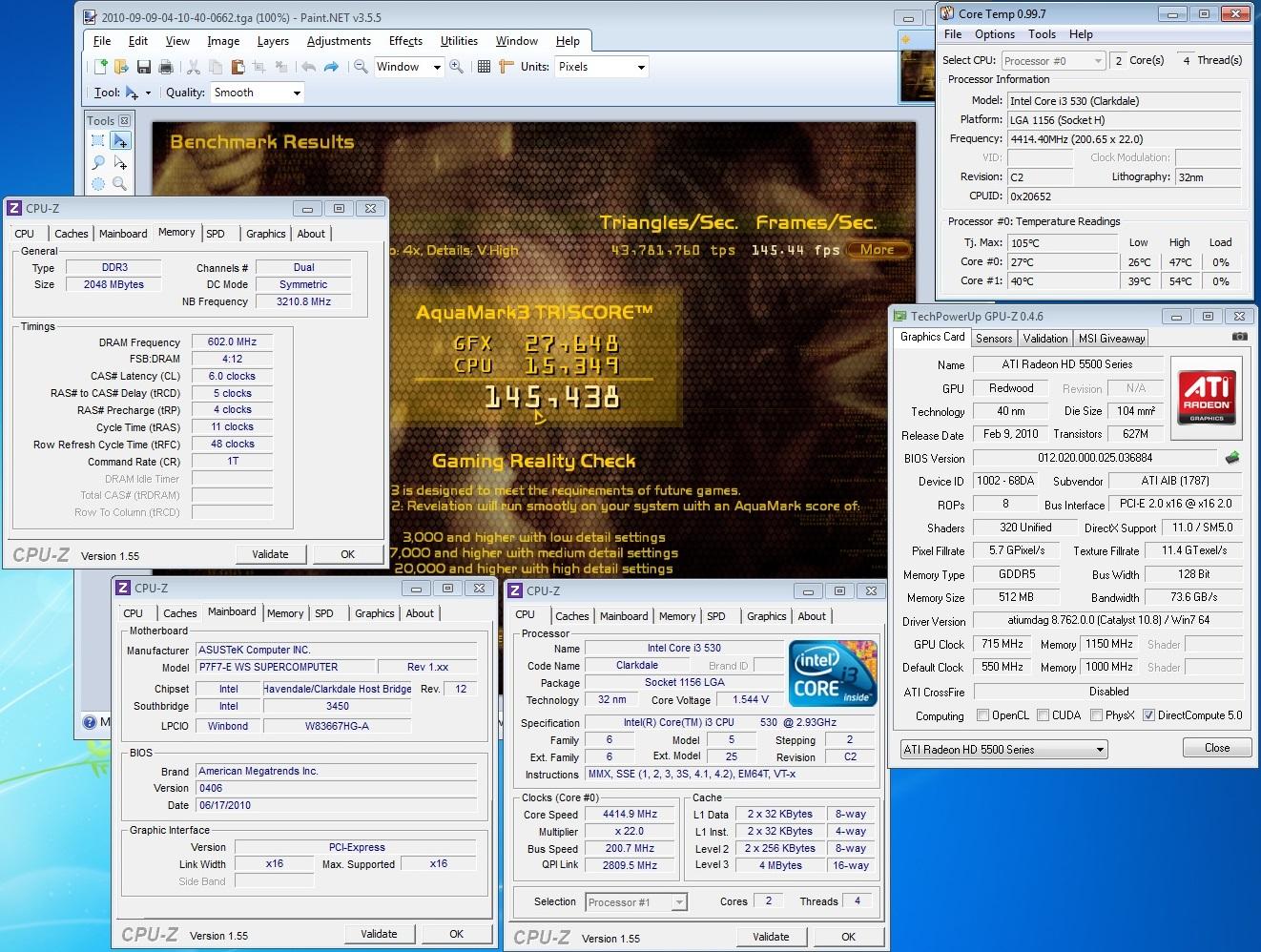Click Core Speed value 4414.9 MHz
This screenshot has width=1261, height=952.
coord(630,815)
